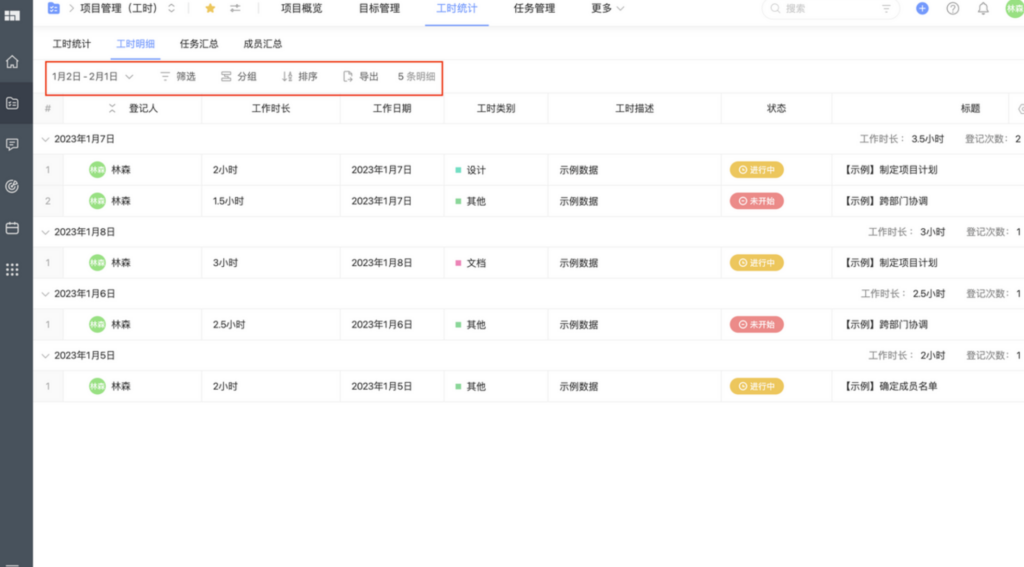Click 林森 avatar in the 3小时 row

pos(97,263)
